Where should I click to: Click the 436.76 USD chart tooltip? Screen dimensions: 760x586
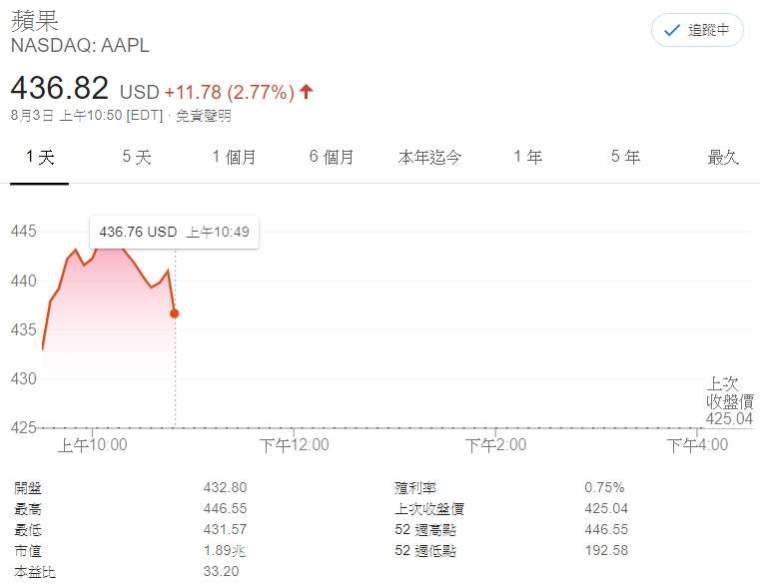[174, 232]
